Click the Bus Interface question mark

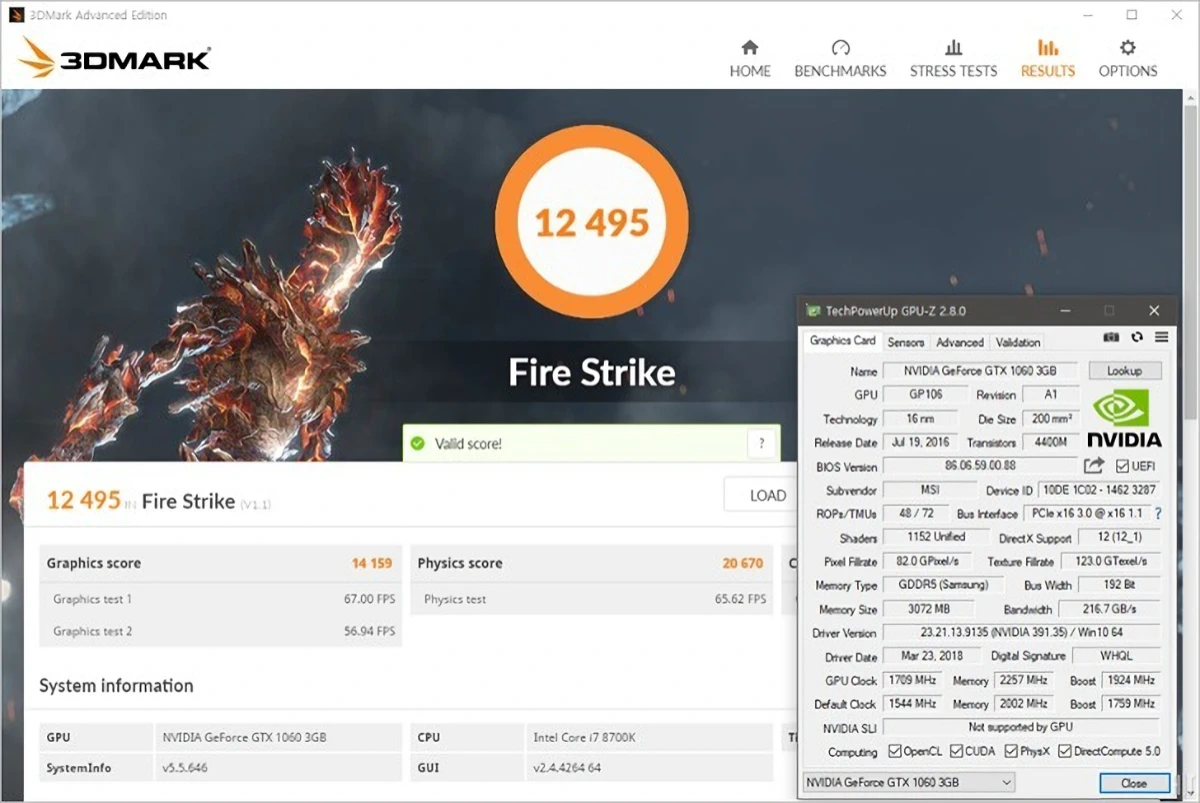click(x=1158, y=514)
